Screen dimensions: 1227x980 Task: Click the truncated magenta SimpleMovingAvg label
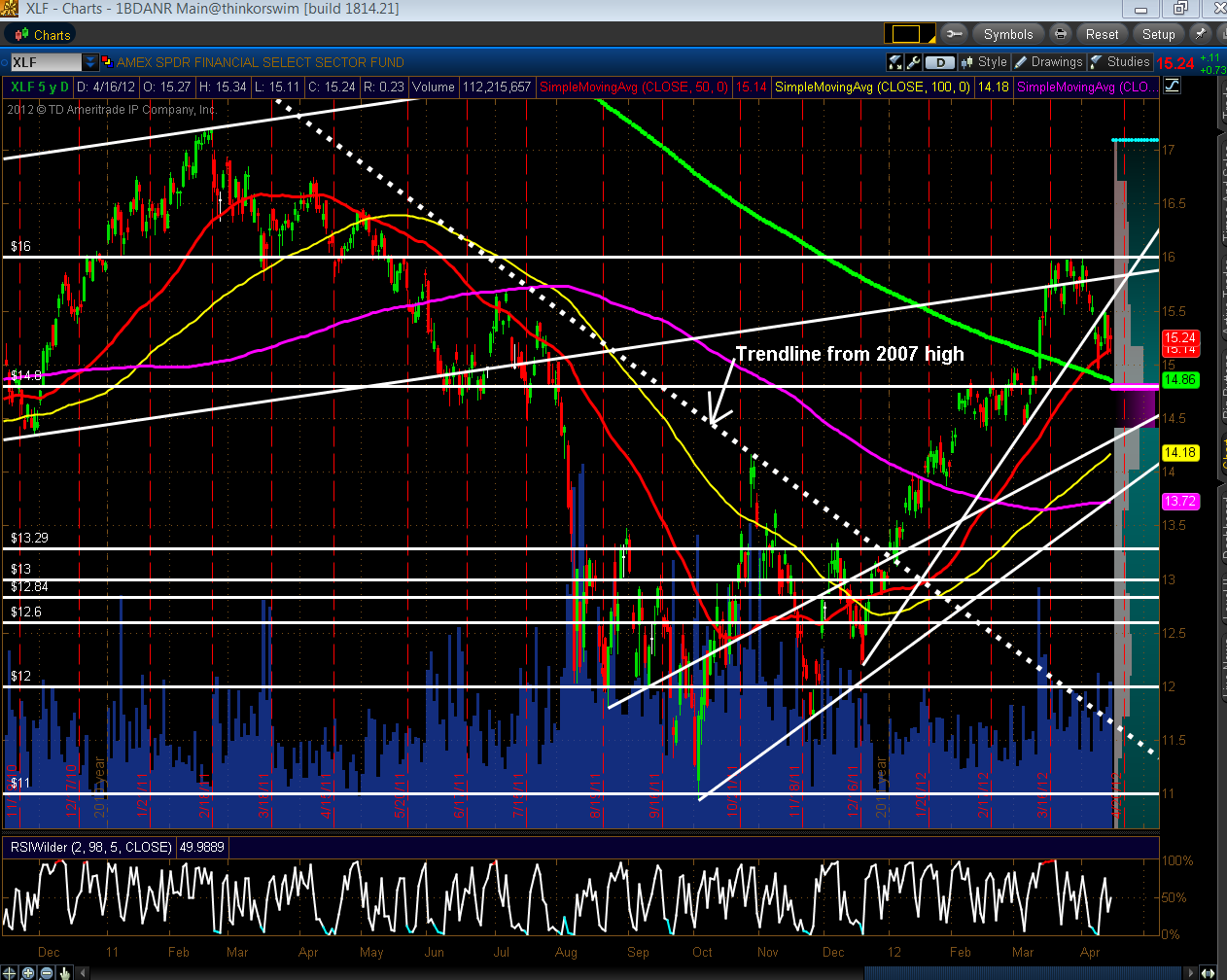[x=1087, y=87]
